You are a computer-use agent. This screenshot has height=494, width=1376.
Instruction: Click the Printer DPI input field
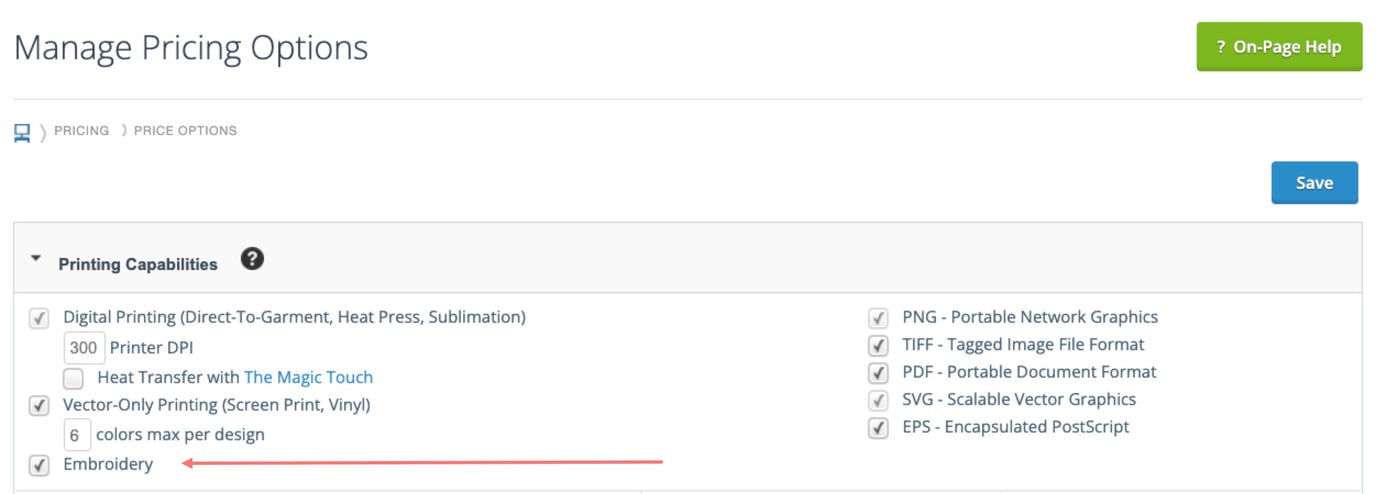84,348
